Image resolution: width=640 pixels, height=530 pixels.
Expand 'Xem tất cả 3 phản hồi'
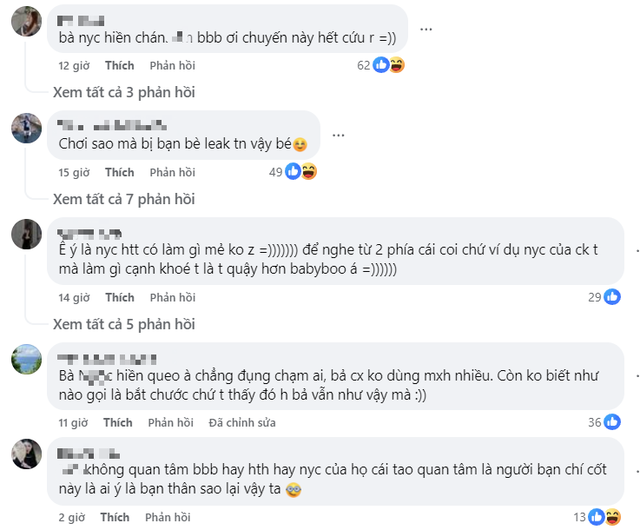point(123,92)
